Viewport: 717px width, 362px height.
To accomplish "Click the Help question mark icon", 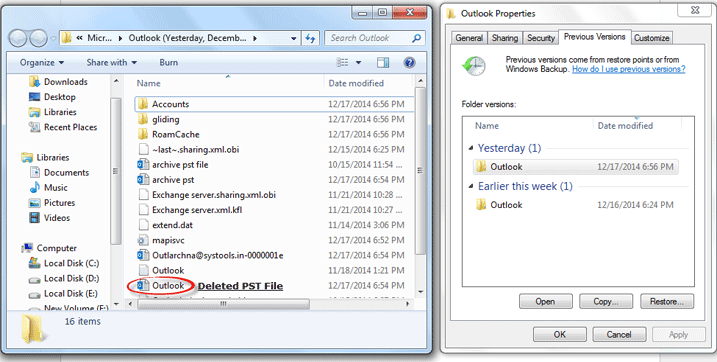I will pyautogui.click(x=409, y=63).
